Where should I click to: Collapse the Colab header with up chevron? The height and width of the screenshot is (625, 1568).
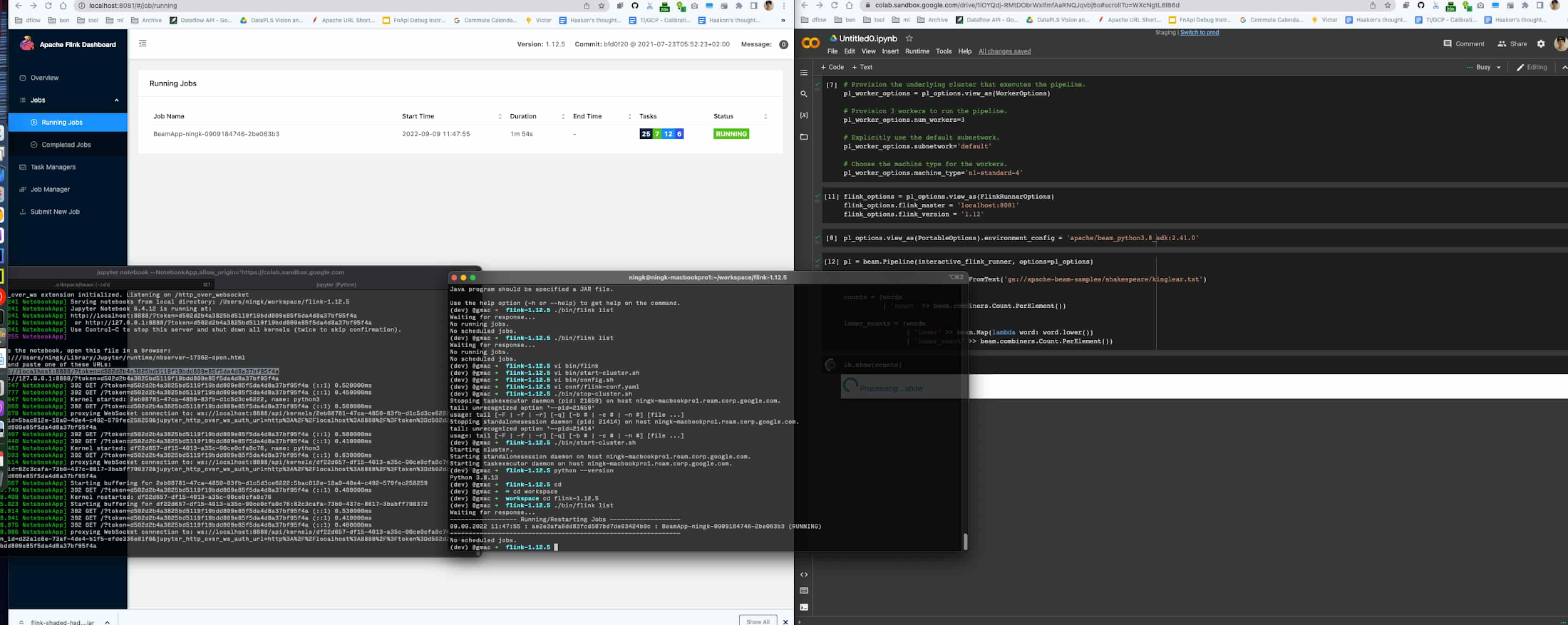coord(1564,68)
